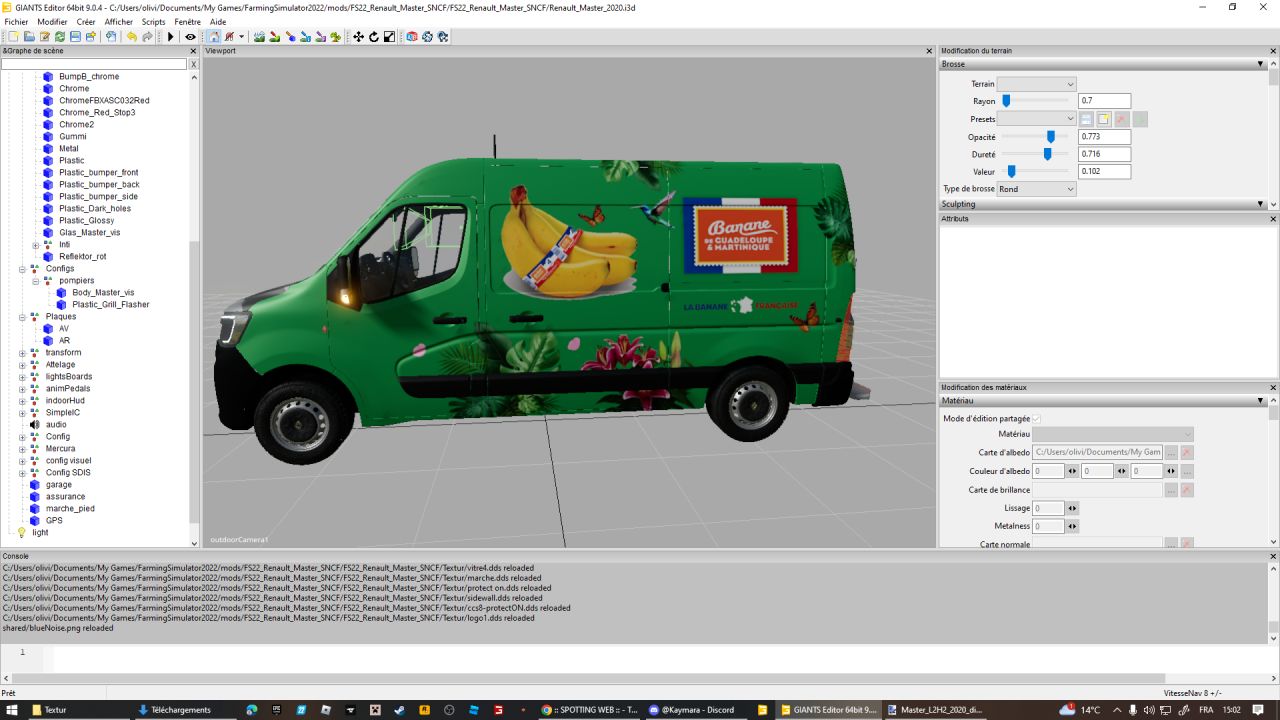Open the Créer menu
Viewport: 1280px width, 720px height.
[x=86, y=21]
